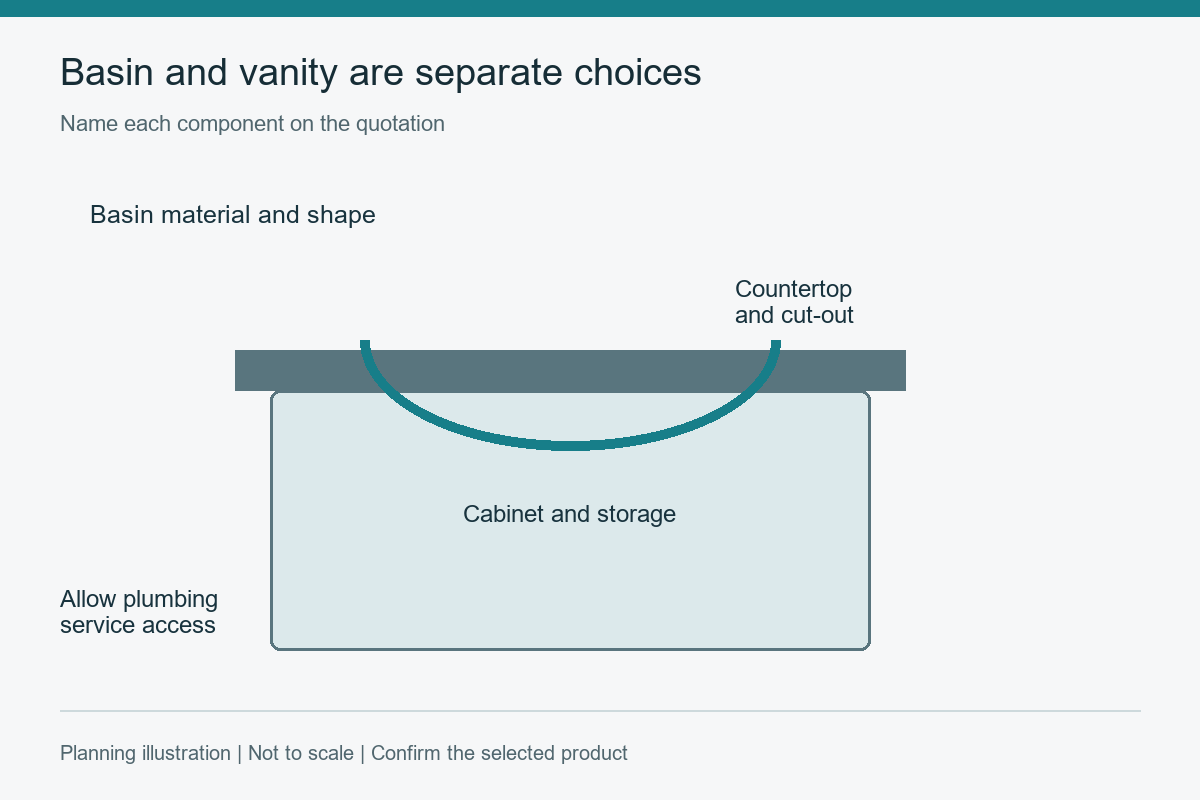Click the "Cabinet and storage" text
1200x800 pixels.
tap(570, 514)
